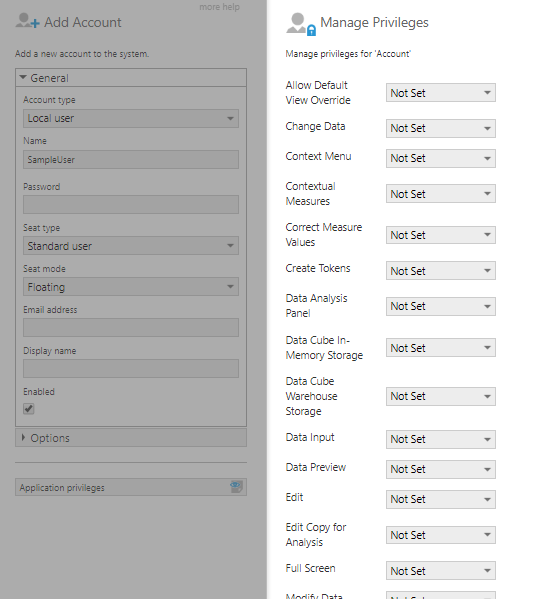Open the Seat mode Floating dropdown
This screenshot has width=534, height=599.
[131, 287]
